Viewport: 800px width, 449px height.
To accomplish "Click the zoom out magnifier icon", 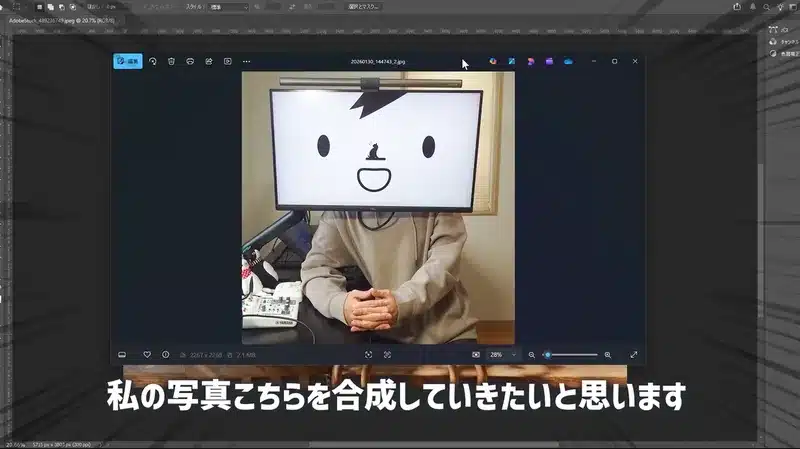I will pyautogui.click(x=532, y=354).
